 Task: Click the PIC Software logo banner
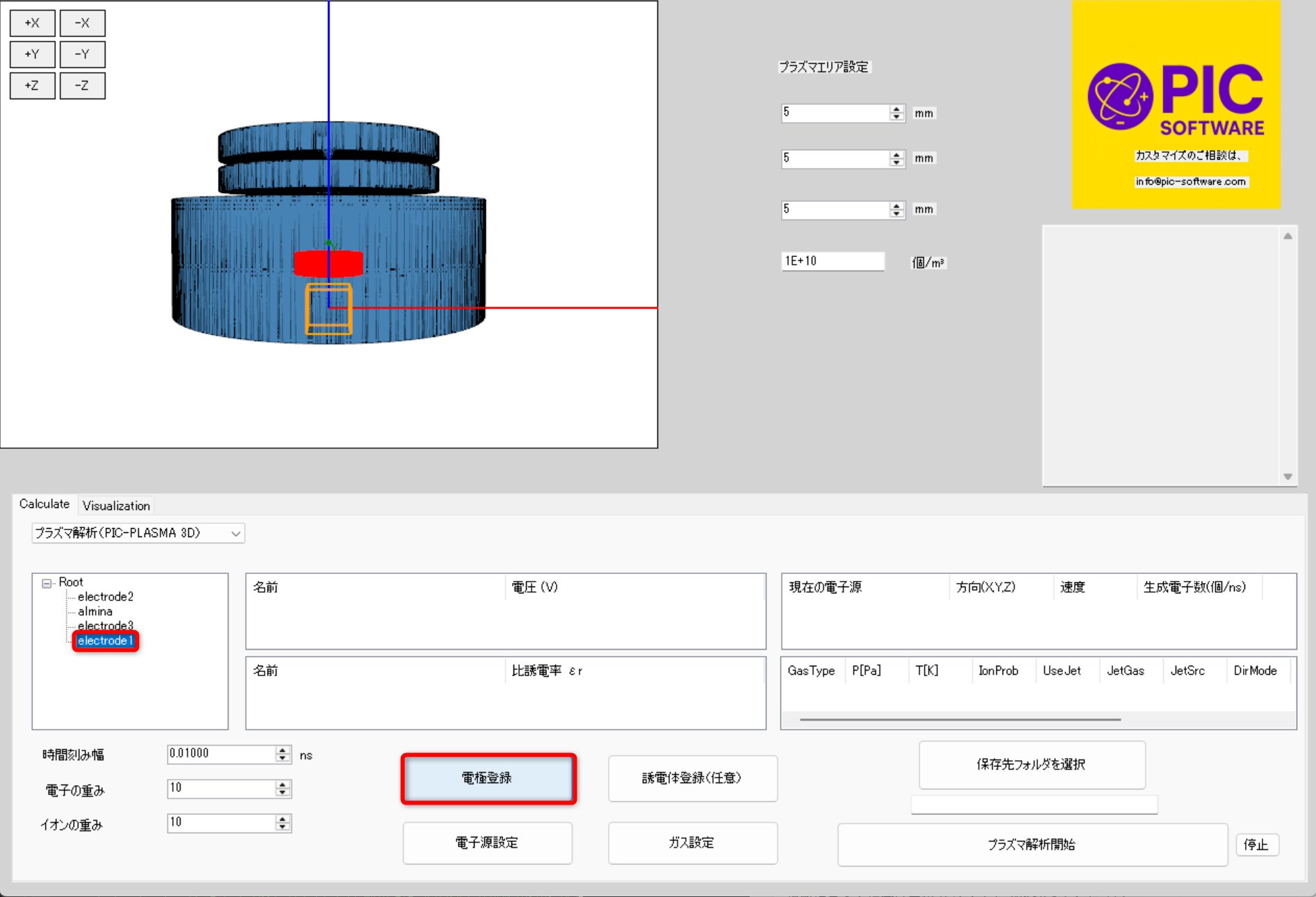pyautogui.click(x=1176, y=104)
